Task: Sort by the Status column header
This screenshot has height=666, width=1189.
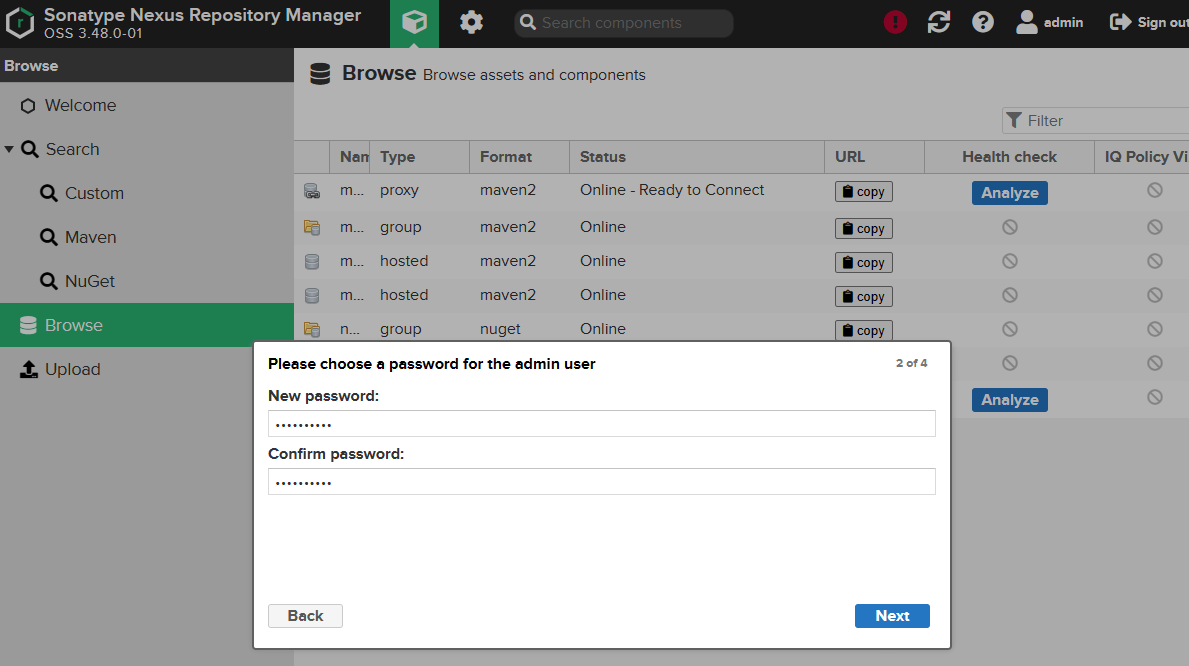Action: [697, 157]
